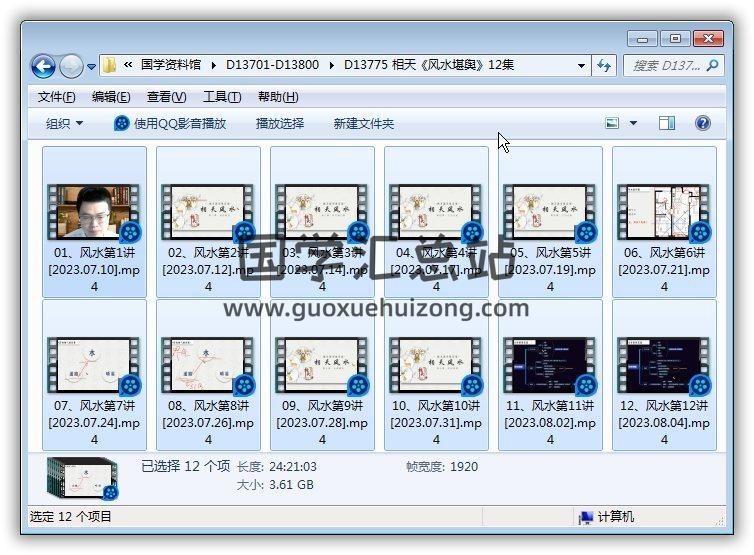Open the 查看(V) menu

[x=166, y=97]
